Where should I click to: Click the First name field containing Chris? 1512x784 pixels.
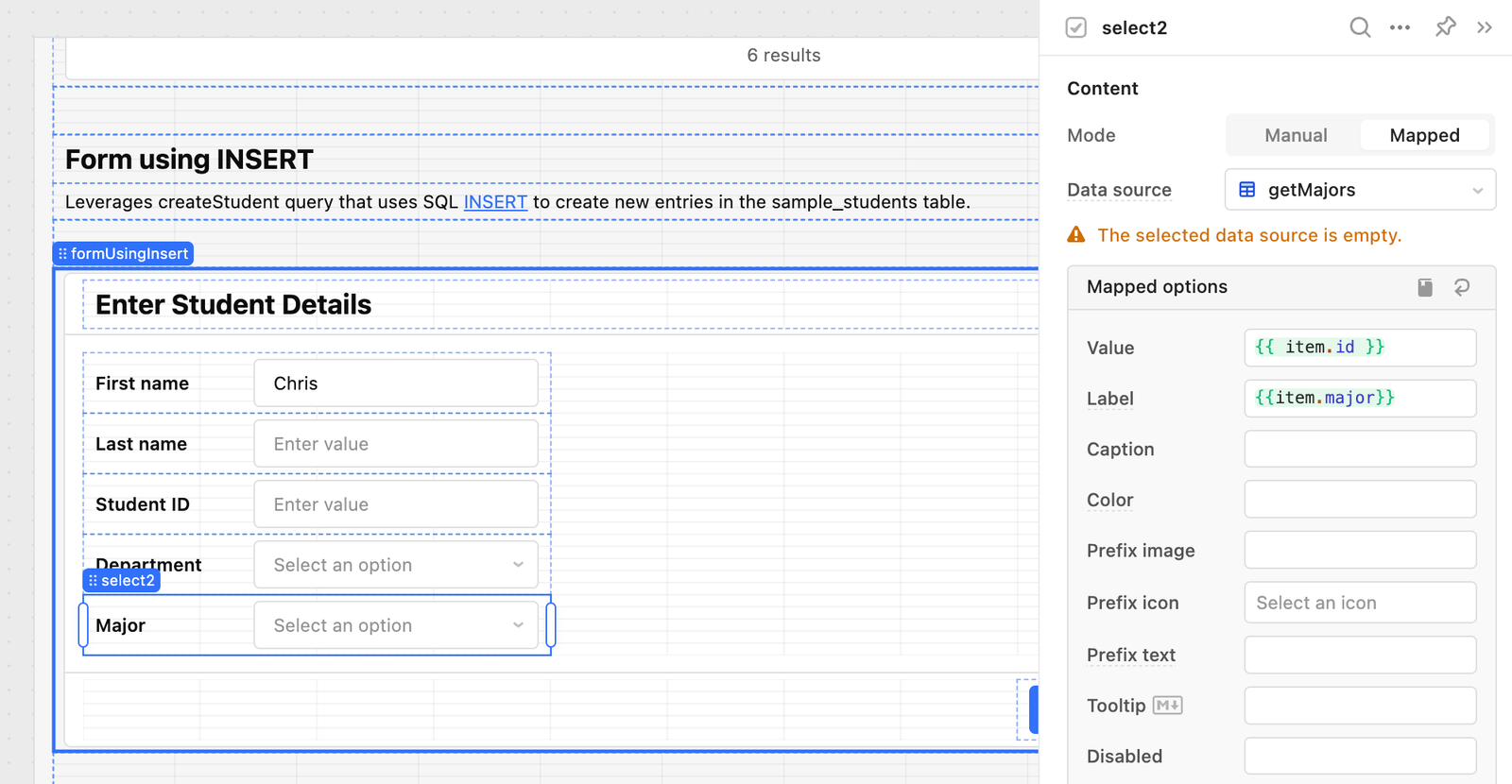[x=396, y=383]
